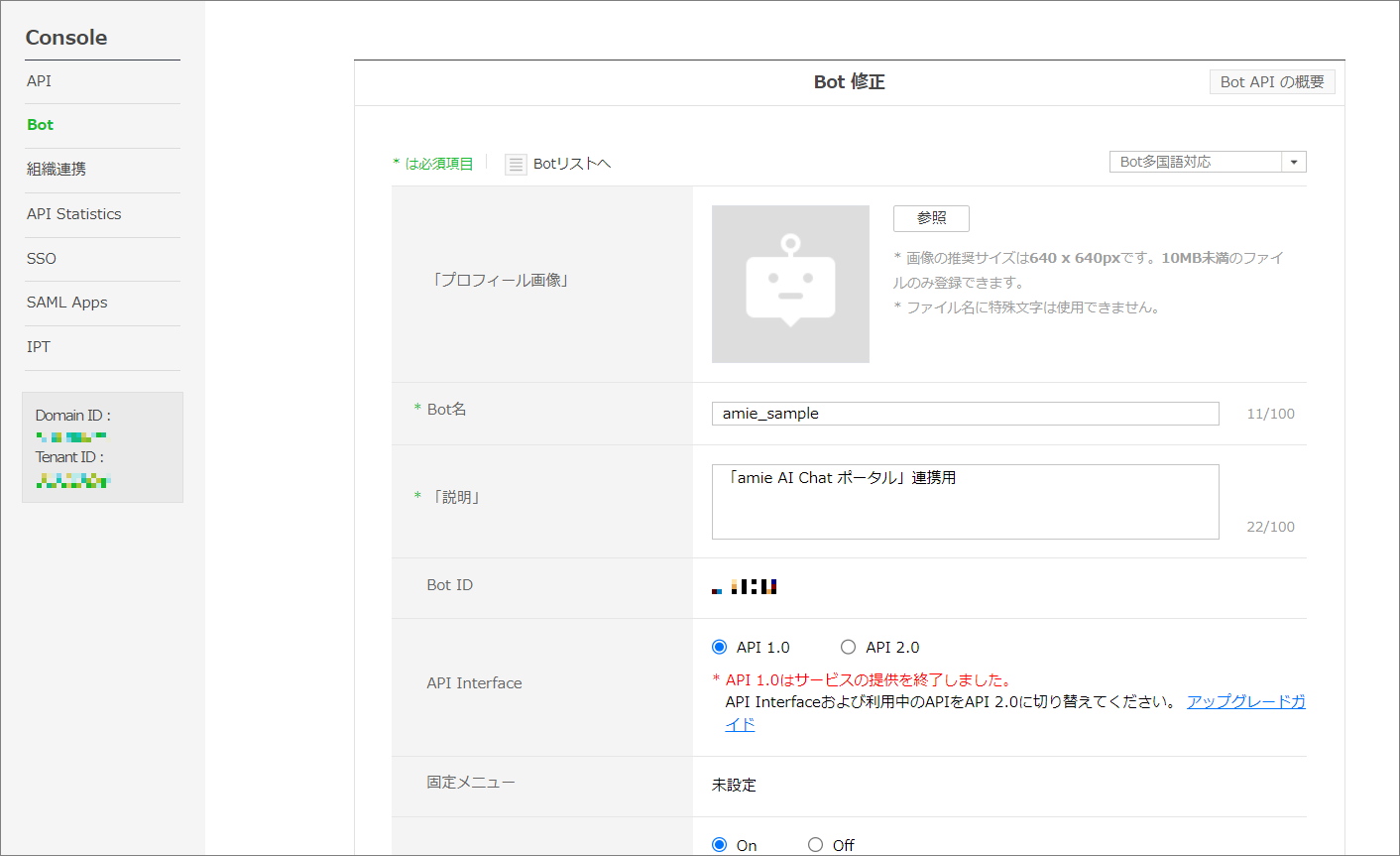Go to 組織連携 in sidebar
Viewport: 1400px width, 856px height.
click(x=57, y=170)
